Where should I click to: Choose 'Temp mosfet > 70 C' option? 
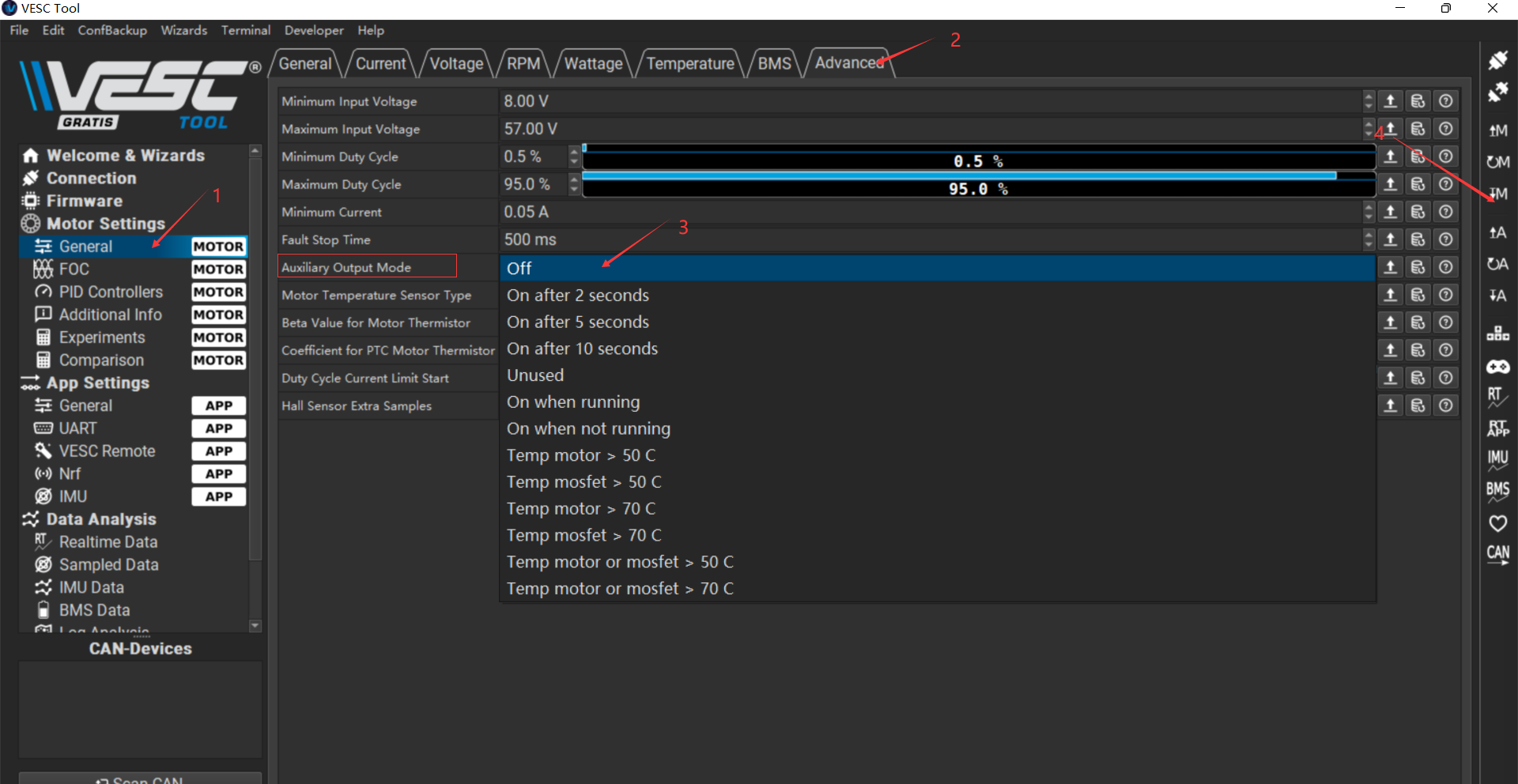(938, 536)
